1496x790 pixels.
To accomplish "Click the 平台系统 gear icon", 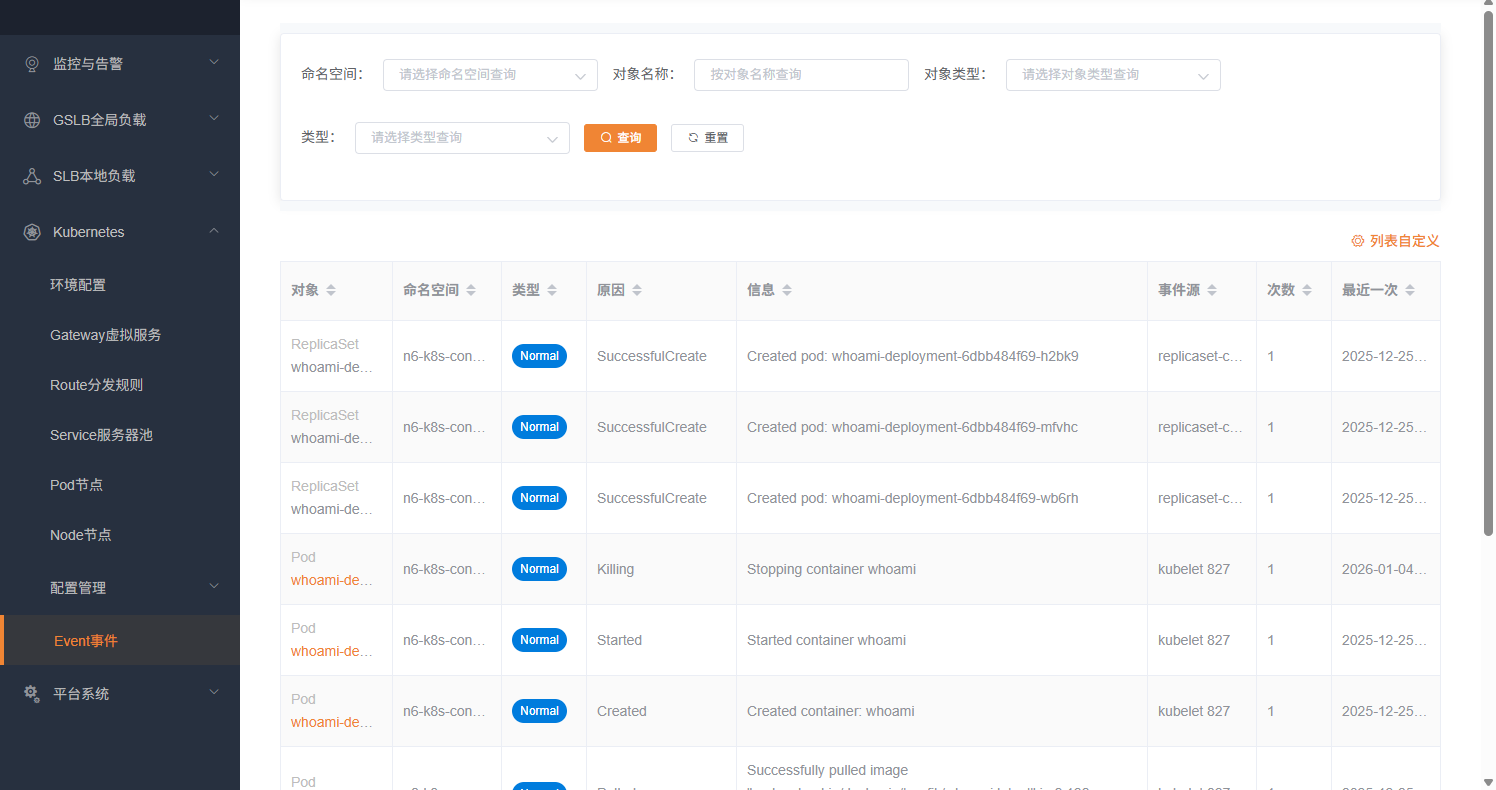I will coord(30,692).
